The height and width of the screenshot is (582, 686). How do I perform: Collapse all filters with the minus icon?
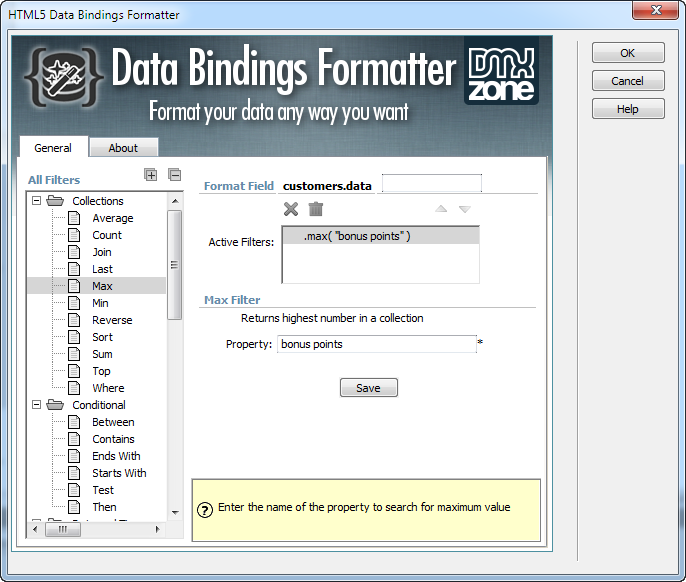click(175, 175)
